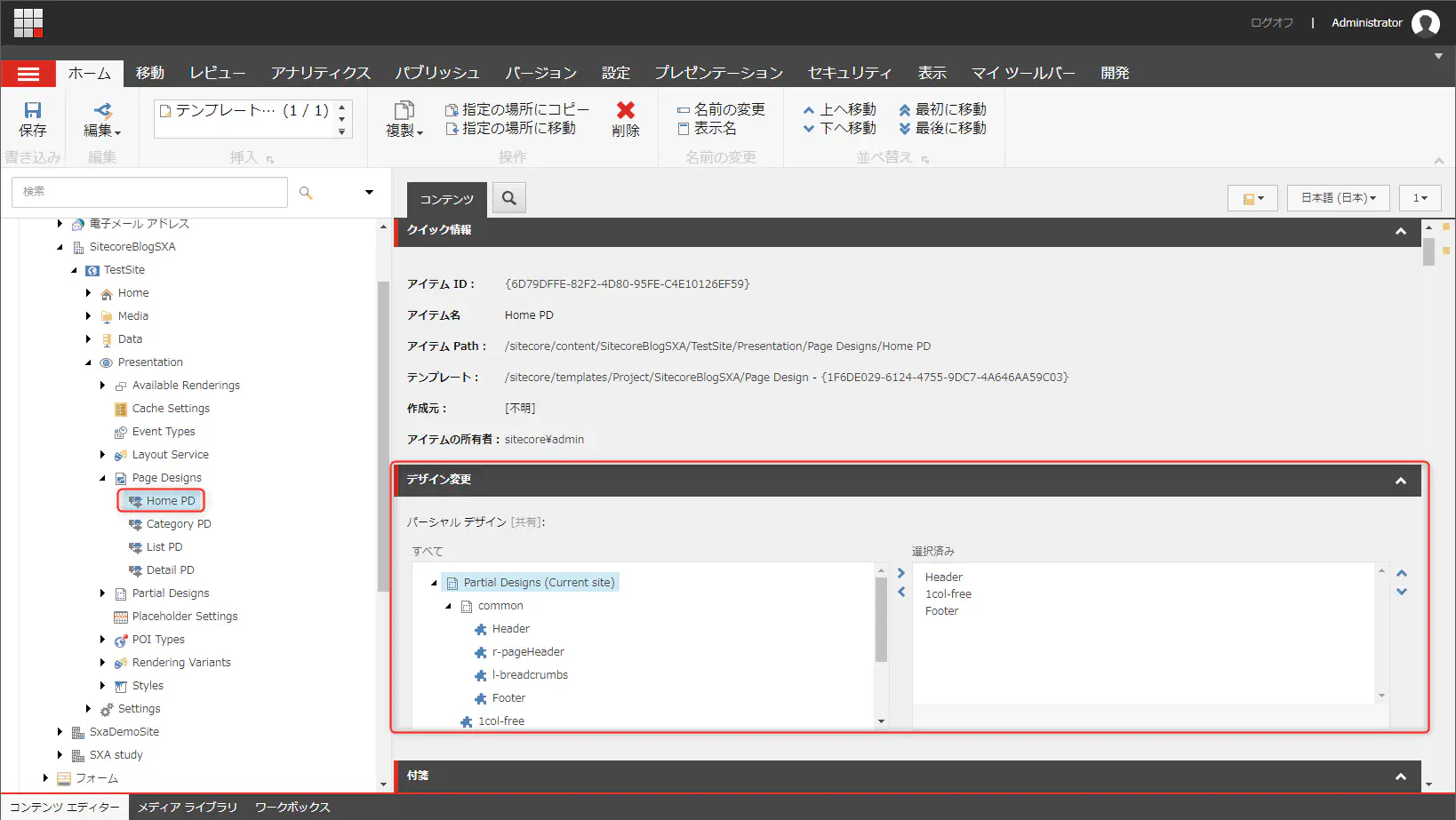The image size is (1456, 820).
Task: Move item to selected with right arrow
Action: click(x=901, y=573)
